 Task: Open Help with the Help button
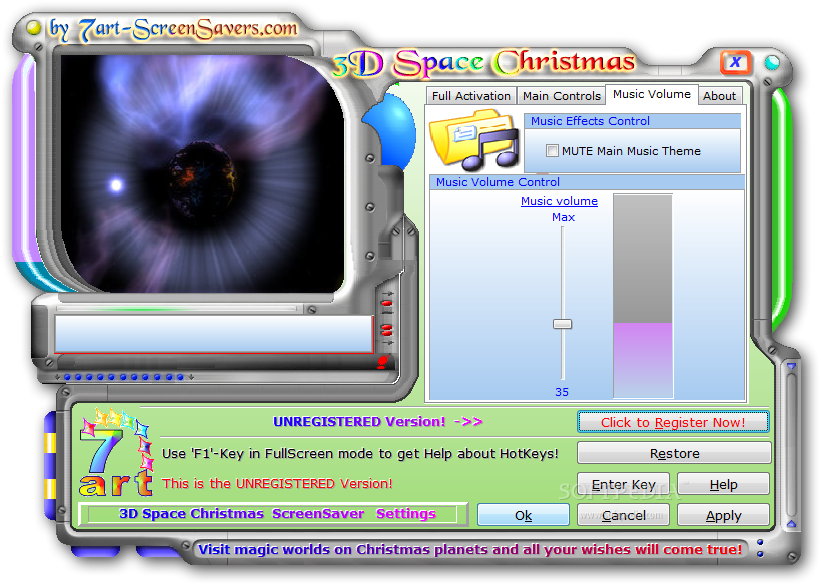click(723, 484)
